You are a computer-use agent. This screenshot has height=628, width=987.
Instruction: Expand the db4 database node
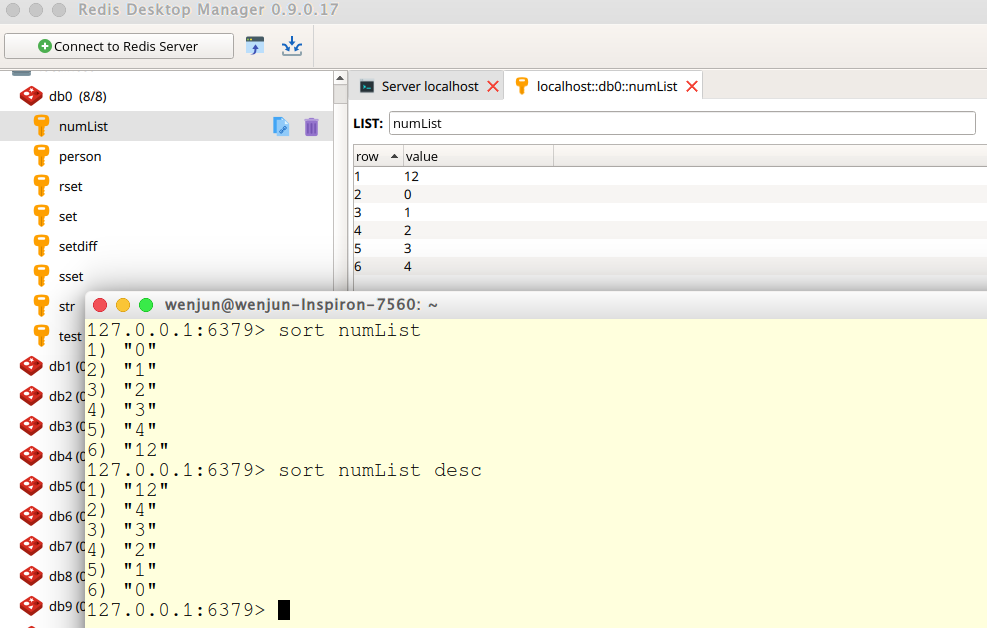(x=31, y=456)
